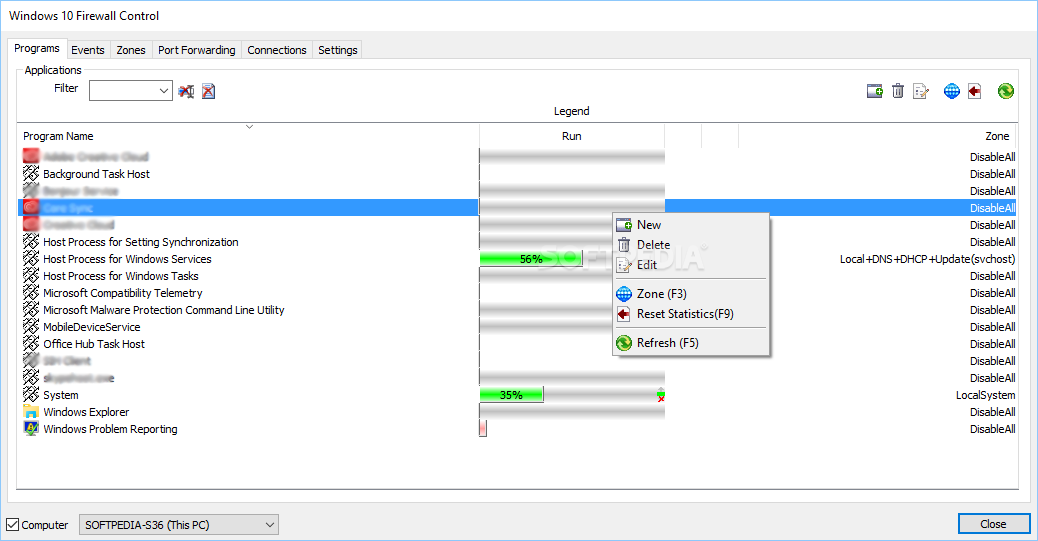Screen dimensions: 1038x541
Task: Select the Windows Explorer program name
Action: pos(86,412)
